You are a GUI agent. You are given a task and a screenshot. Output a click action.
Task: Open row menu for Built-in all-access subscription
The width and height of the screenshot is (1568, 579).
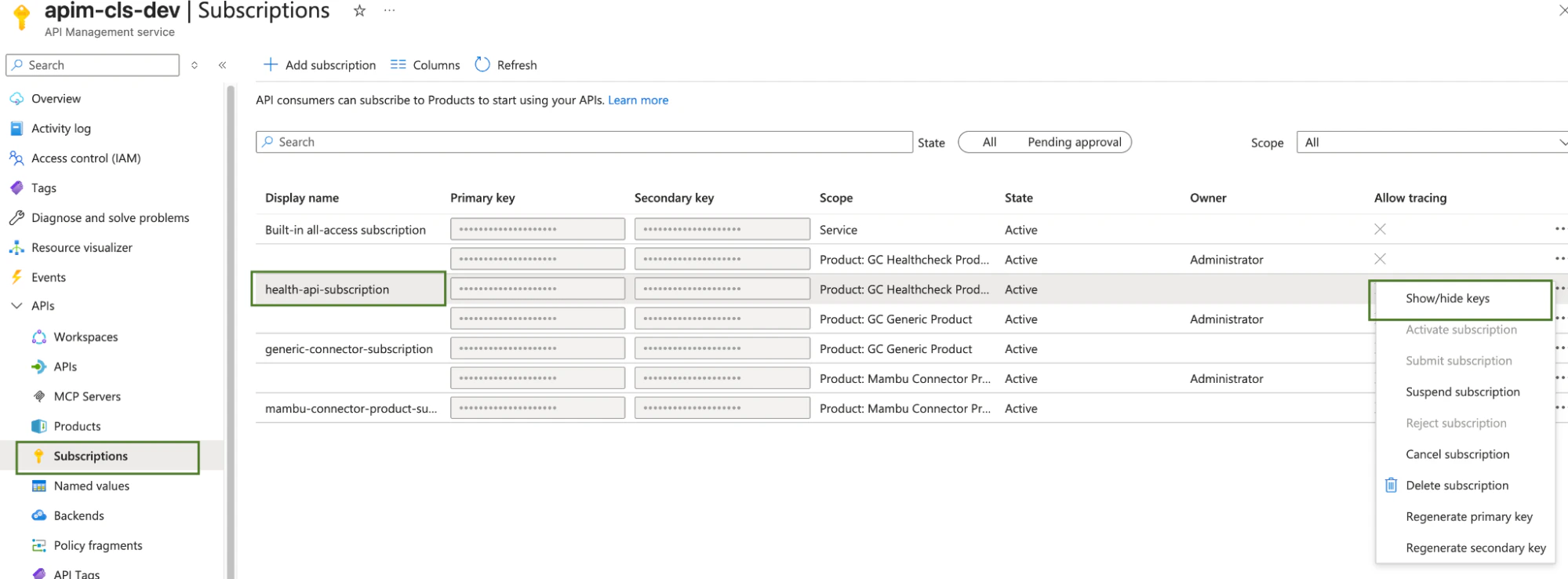[x=1560, y=229]
